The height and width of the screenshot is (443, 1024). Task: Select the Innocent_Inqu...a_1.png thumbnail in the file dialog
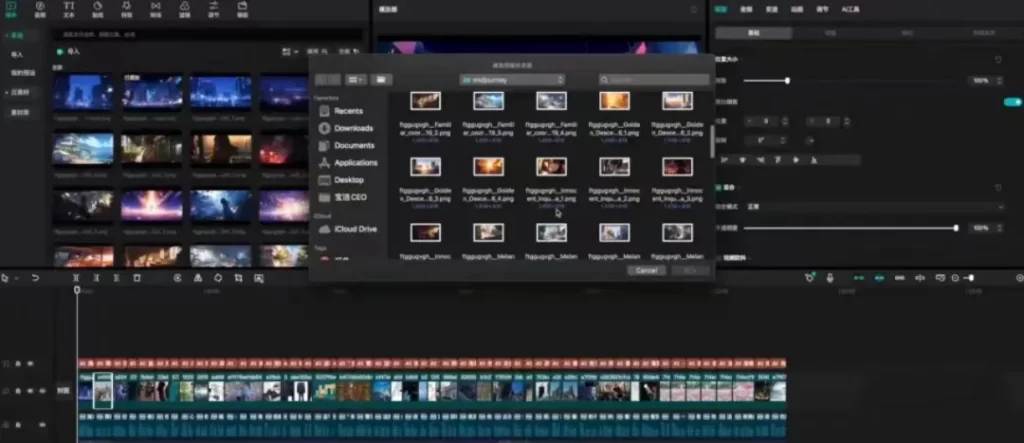pyautogui.click(x=551, y=167)
